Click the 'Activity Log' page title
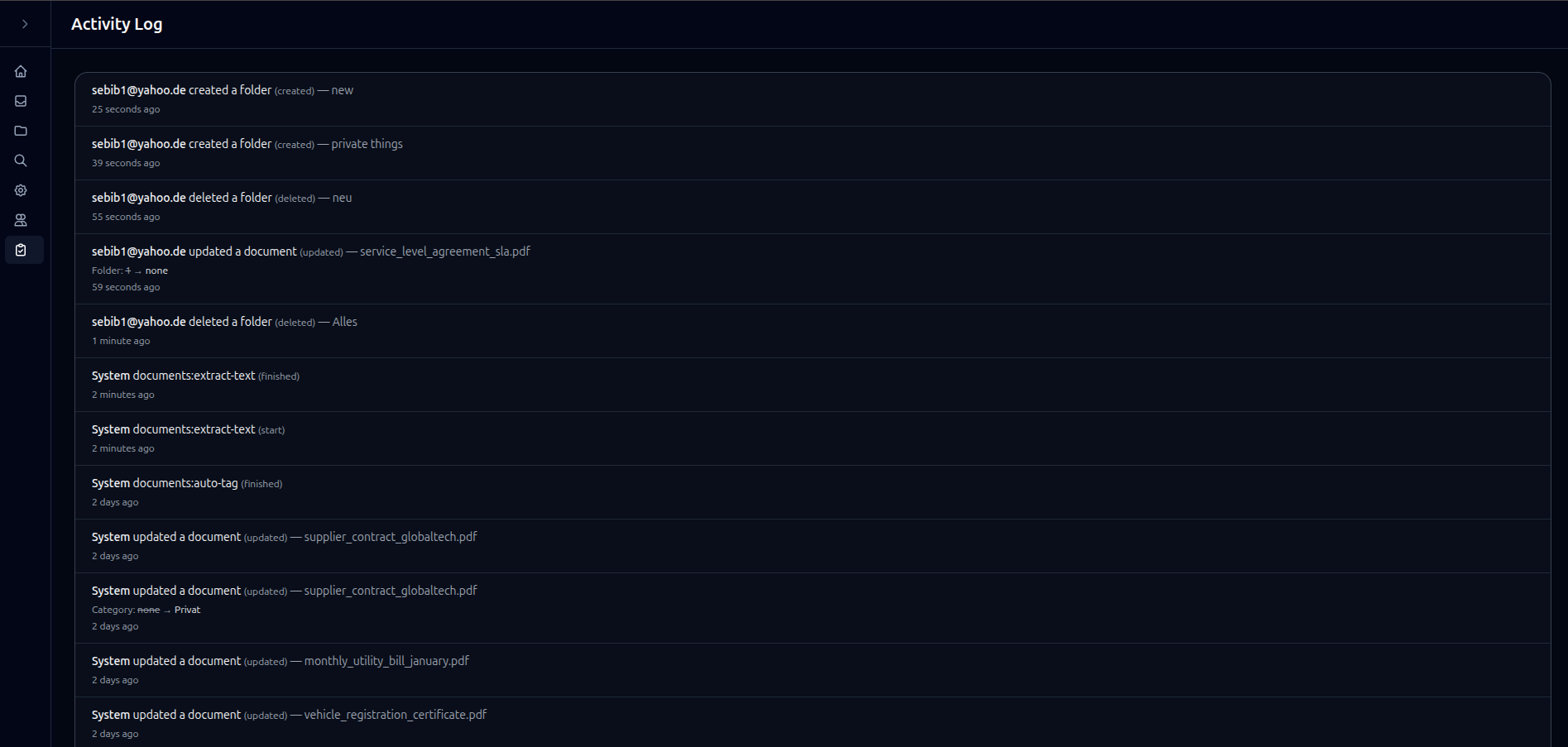 [117, 24]
